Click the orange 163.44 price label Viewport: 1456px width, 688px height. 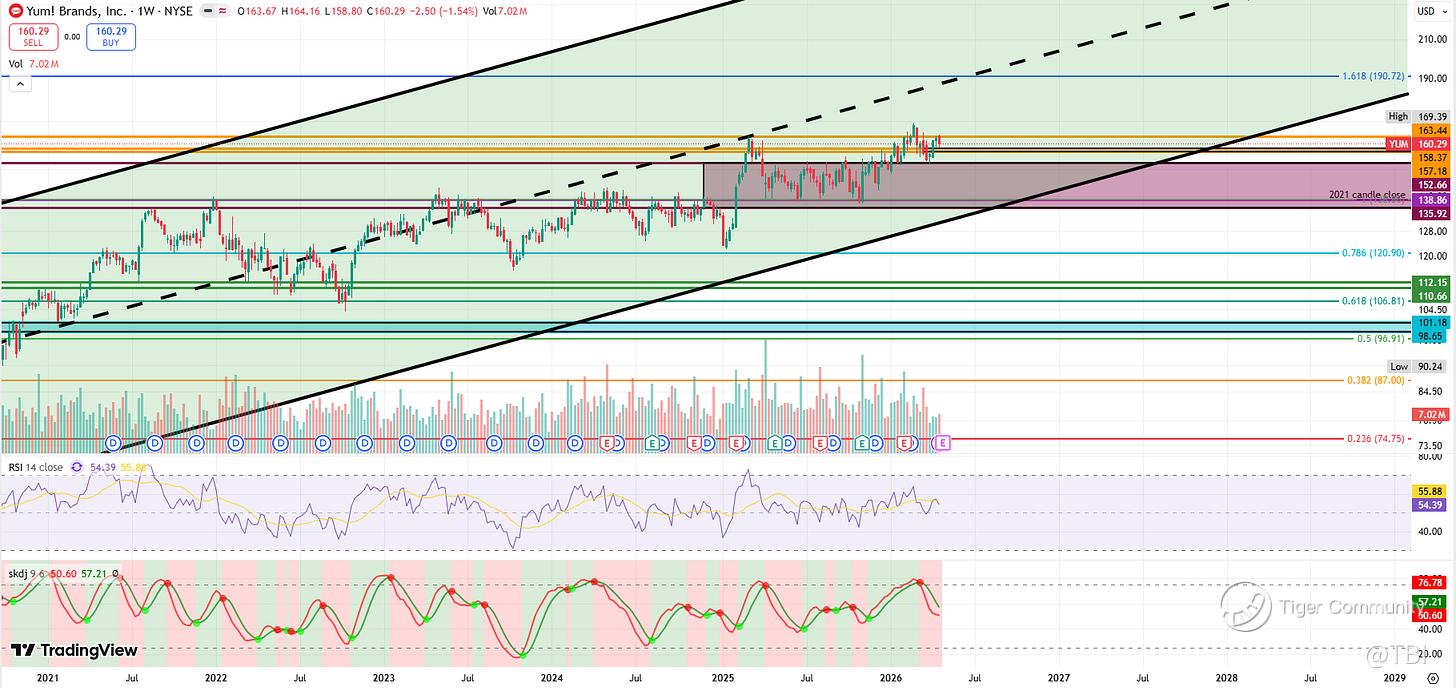(x=1431, y=131)
